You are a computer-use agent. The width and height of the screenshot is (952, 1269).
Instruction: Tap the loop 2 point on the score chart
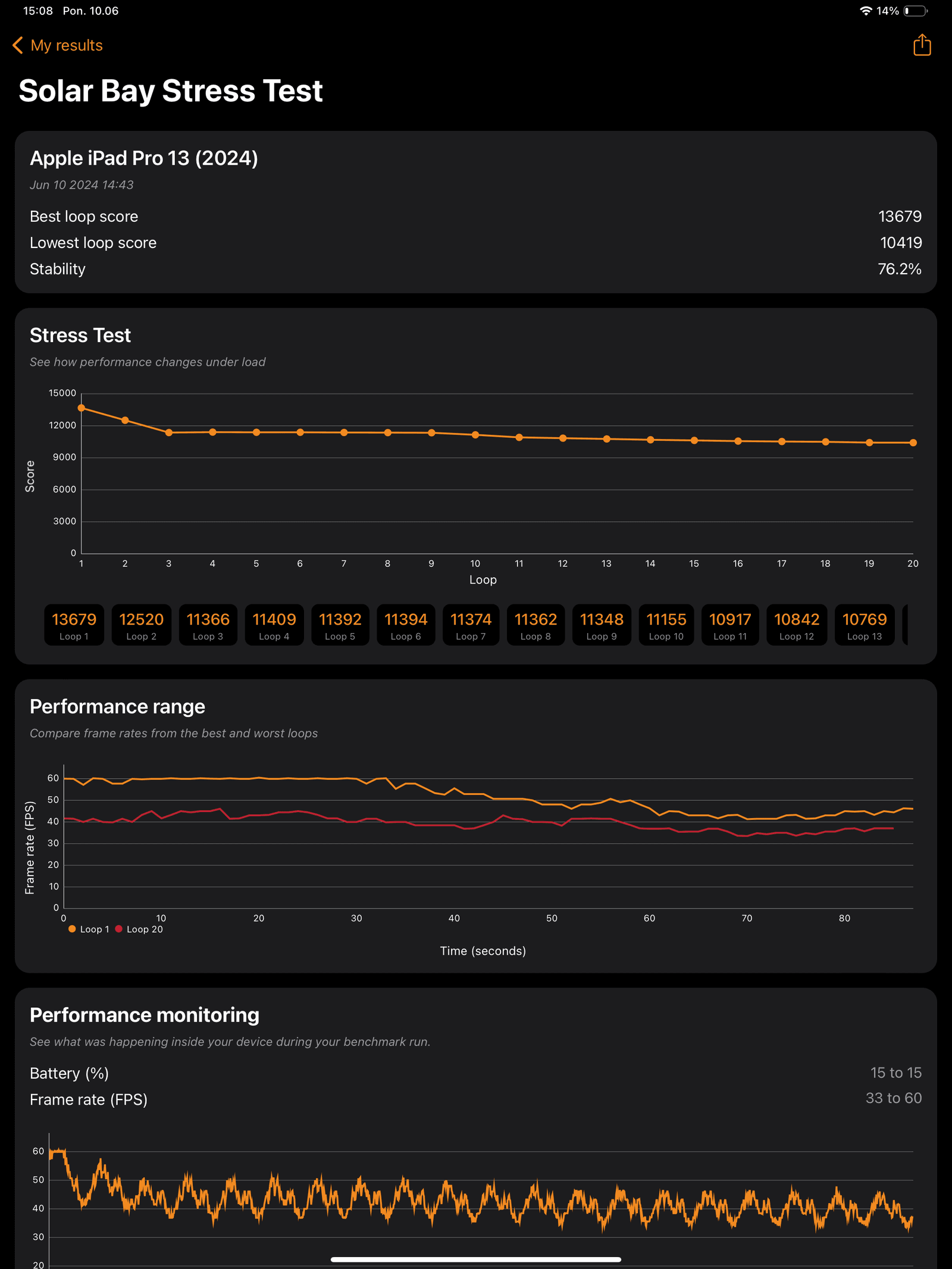tap(125, 420)
